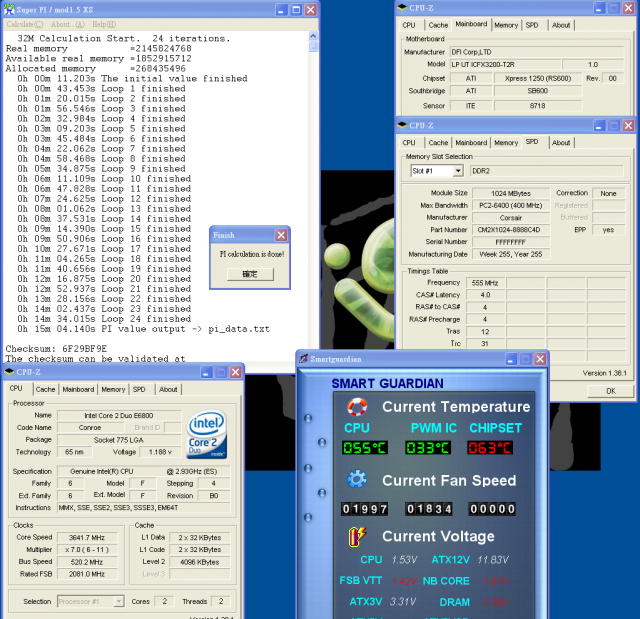
Task: Switch to CPU tab in Mainboard window
Action: click(x=409, y=25)
